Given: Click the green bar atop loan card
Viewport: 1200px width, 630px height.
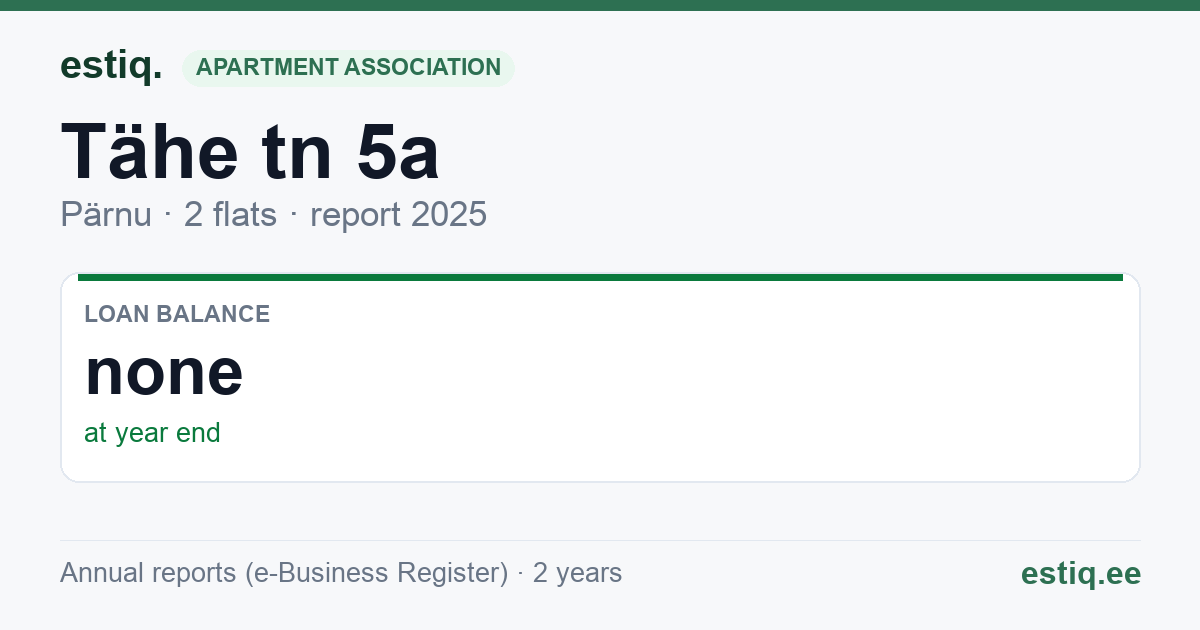Looking at the screenshot, I should [x=600, y=277].
